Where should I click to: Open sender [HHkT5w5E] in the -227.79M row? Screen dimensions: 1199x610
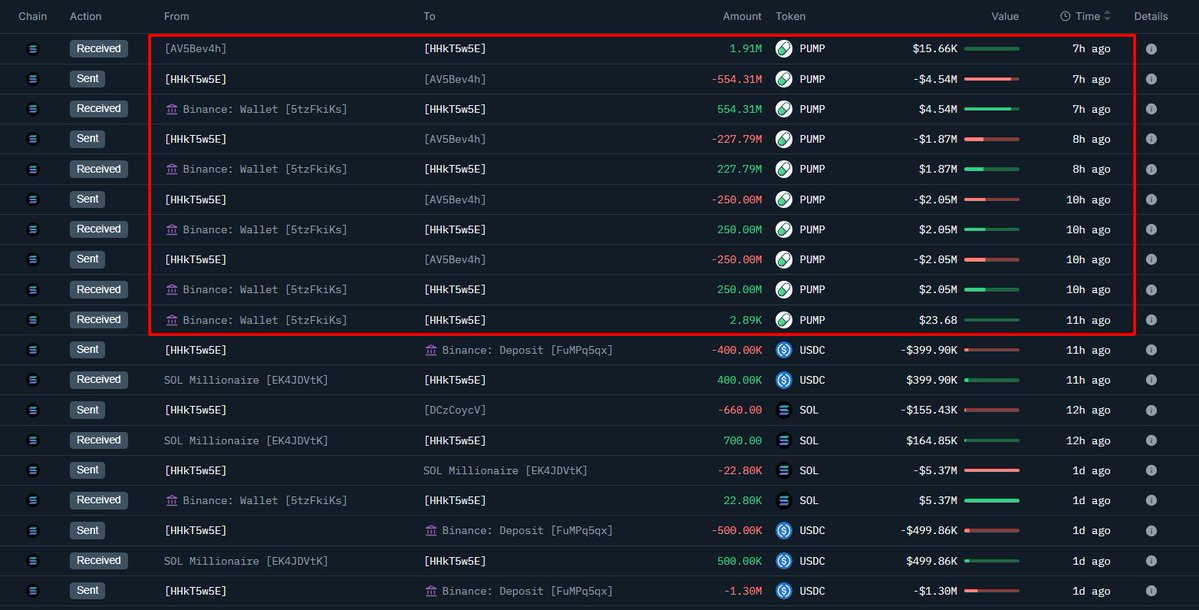pyautogui.click(x=196, y=139)
